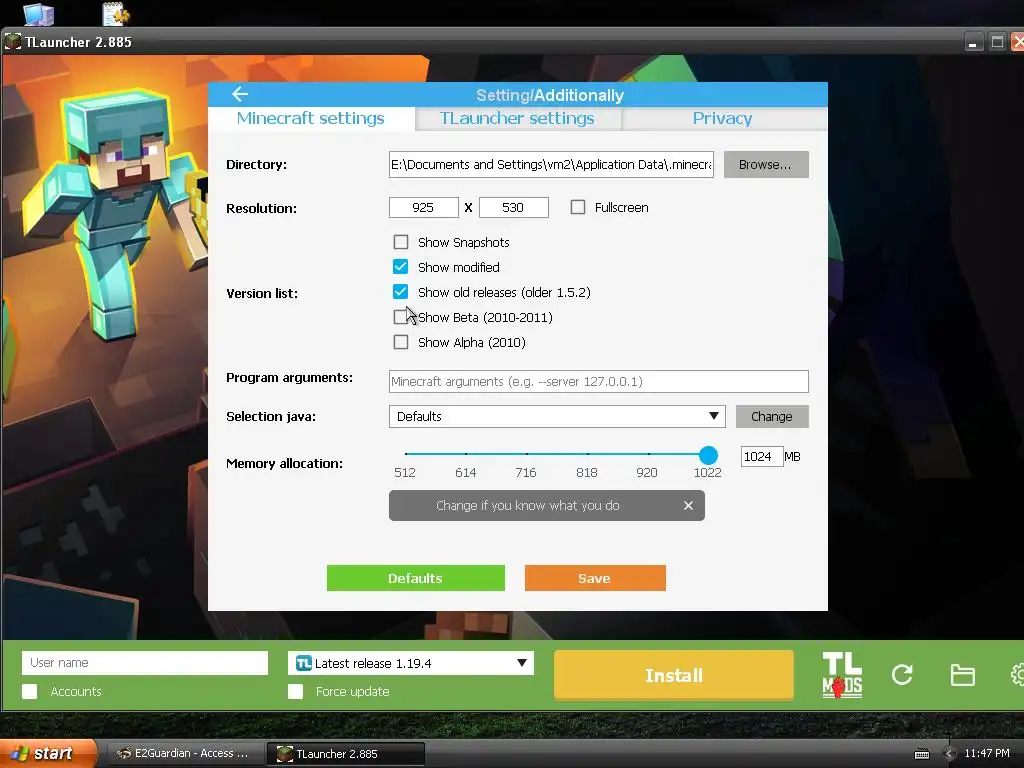This screenshot has height=768, width=1024.
Task: Click the yellow Install button
Action: pyautogui.click(x=674, y=675)
